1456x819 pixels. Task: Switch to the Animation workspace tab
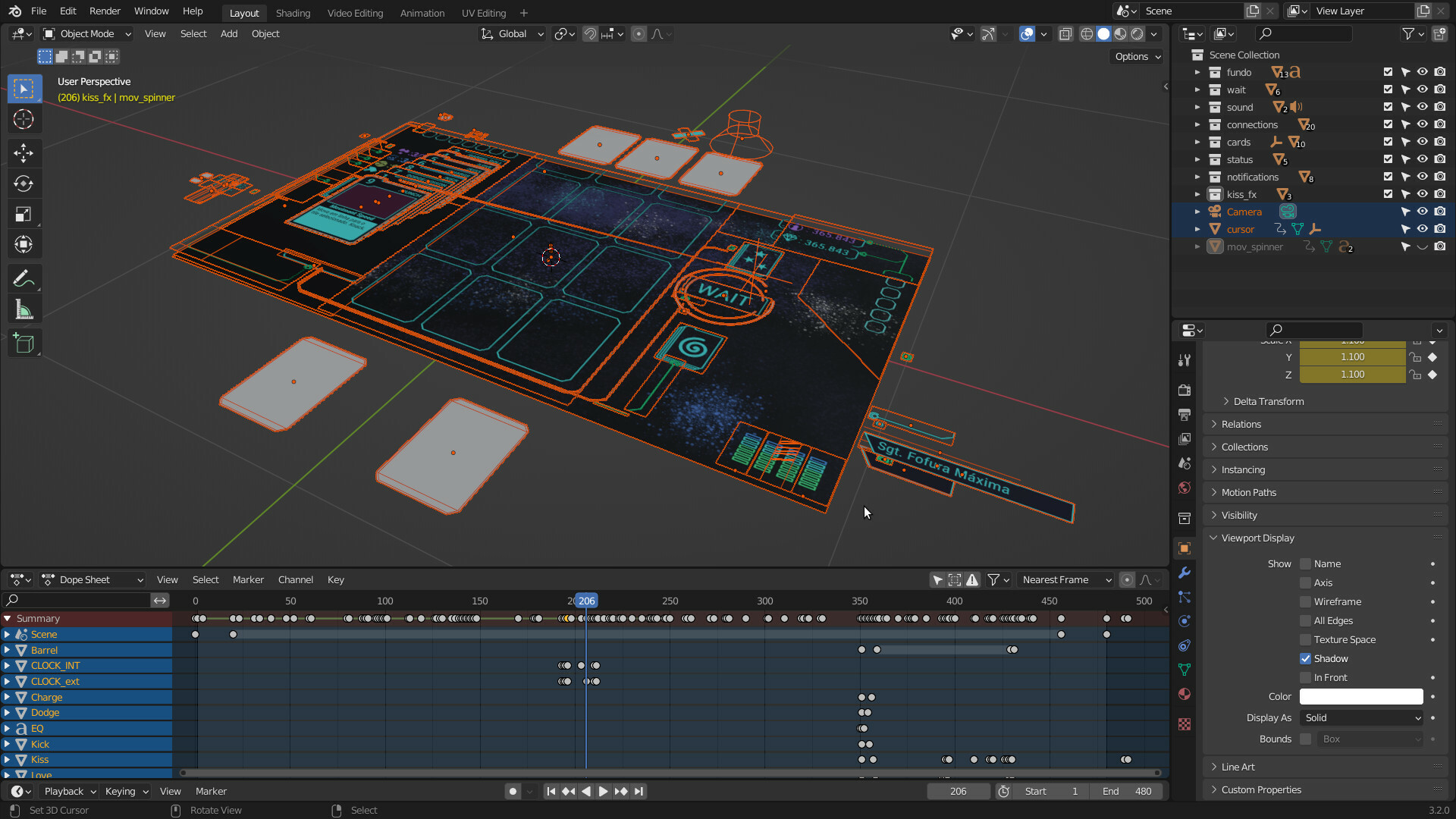point(422,13)
